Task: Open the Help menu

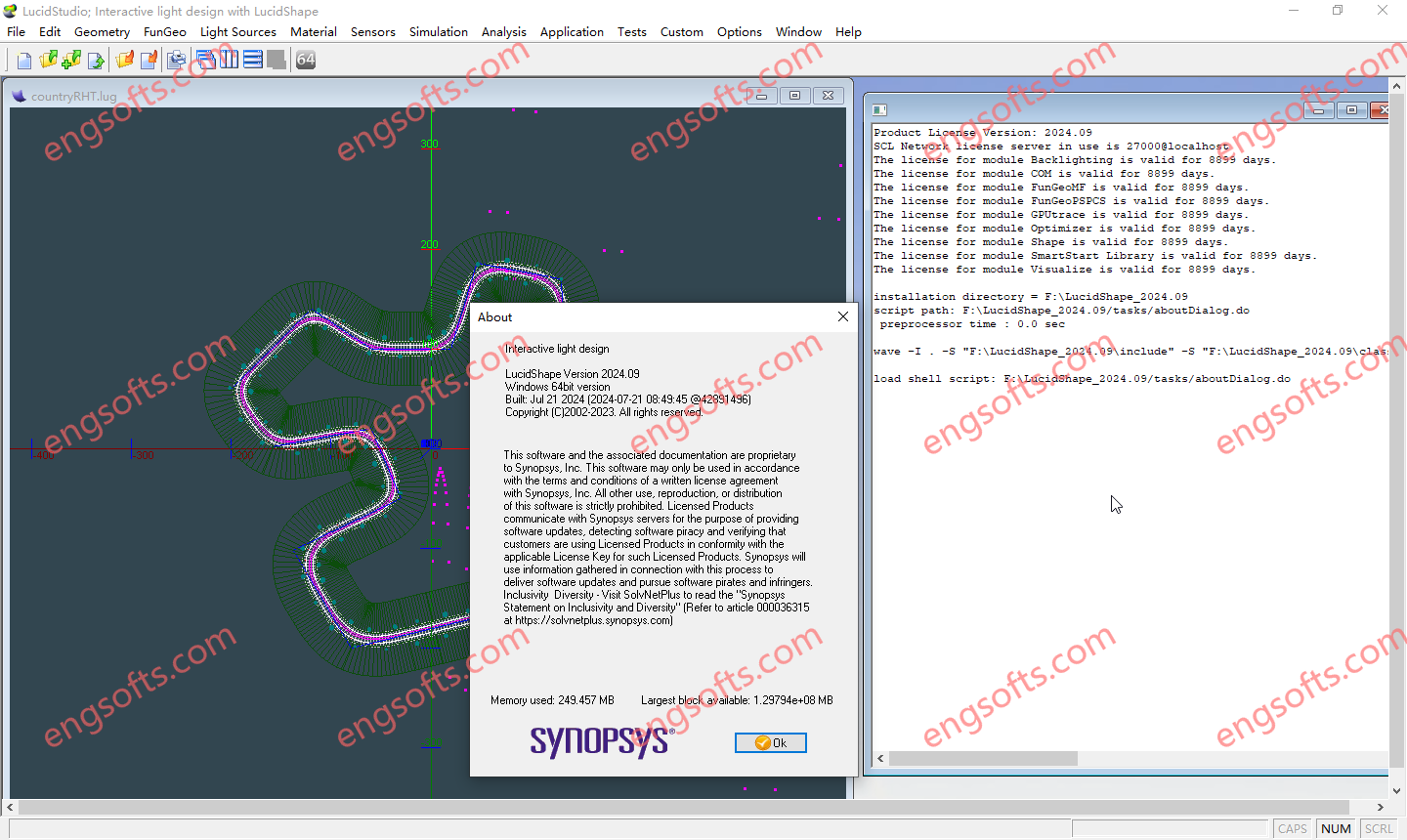Action: pyautogui.click(x=848, y=32)
